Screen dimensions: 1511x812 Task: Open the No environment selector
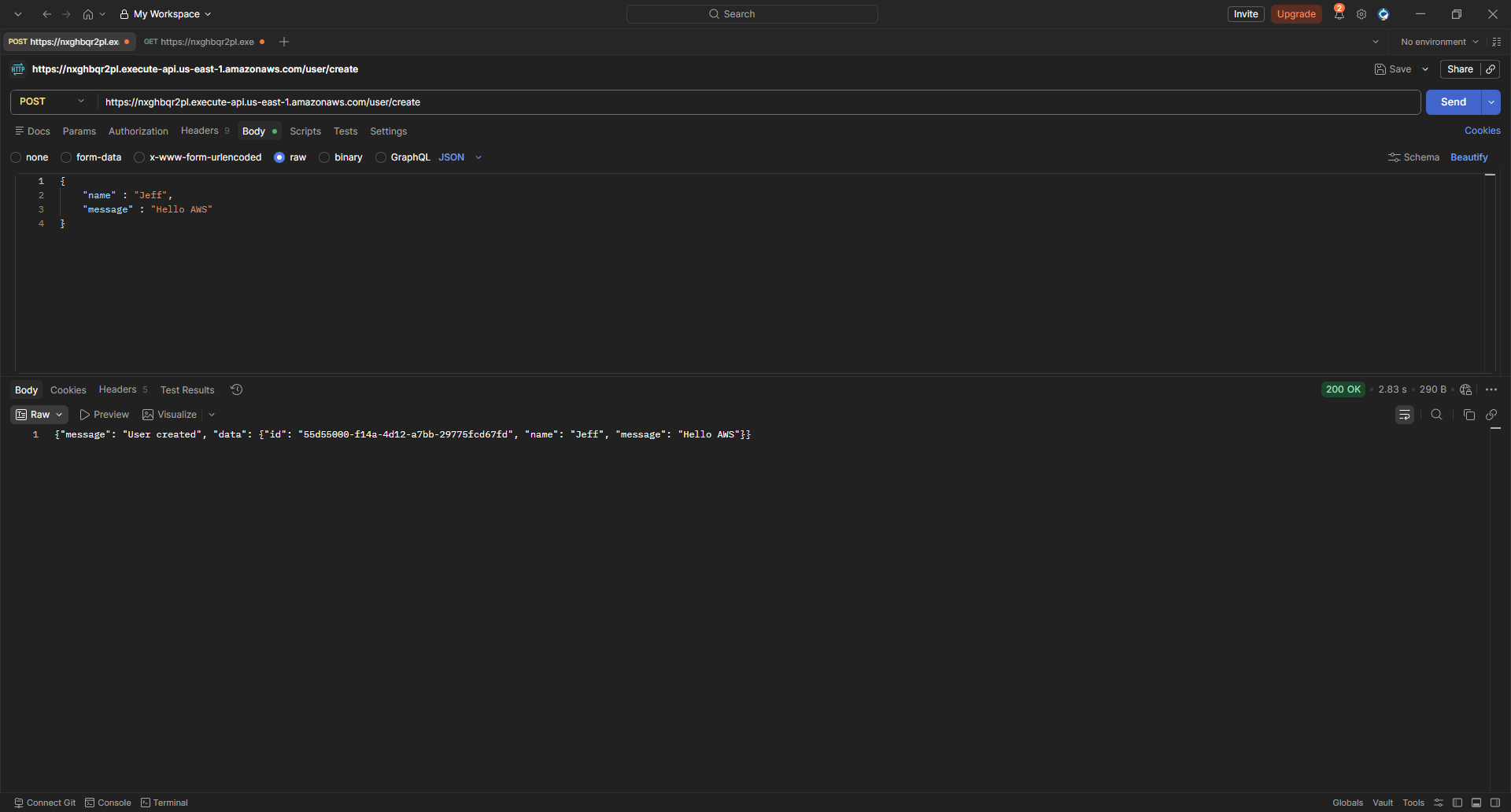[1440, 42]
